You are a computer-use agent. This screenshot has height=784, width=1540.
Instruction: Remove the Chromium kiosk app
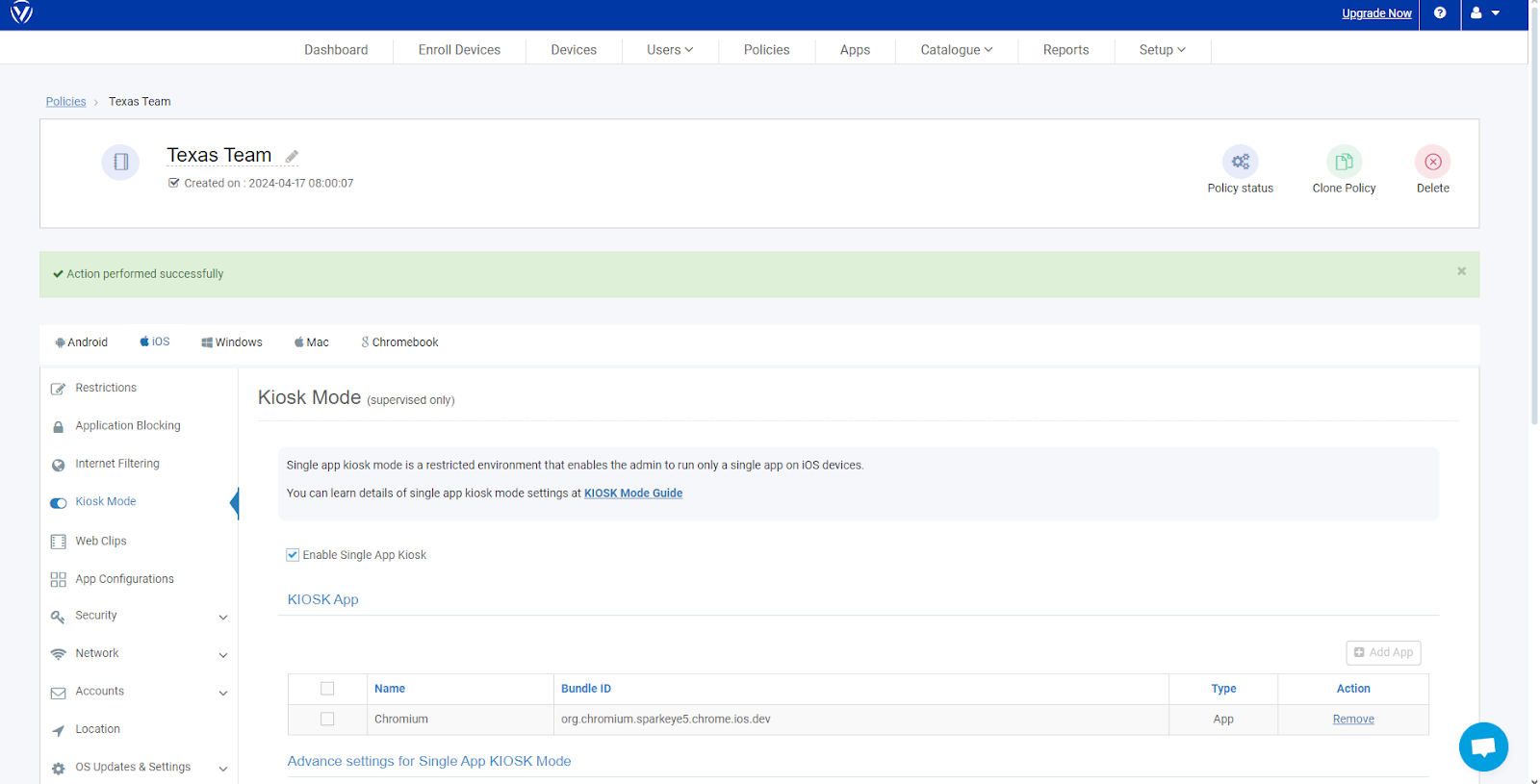(1353, 720)
